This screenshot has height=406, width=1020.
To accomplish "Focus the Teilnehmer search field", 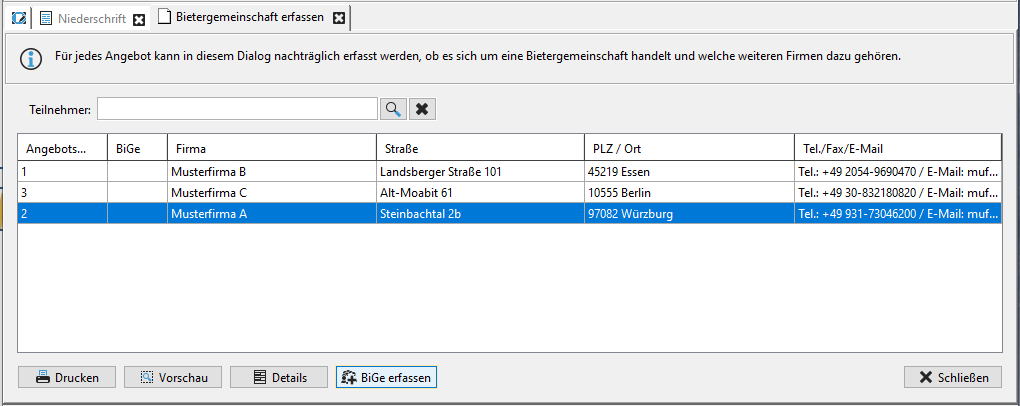I will 237,109.
